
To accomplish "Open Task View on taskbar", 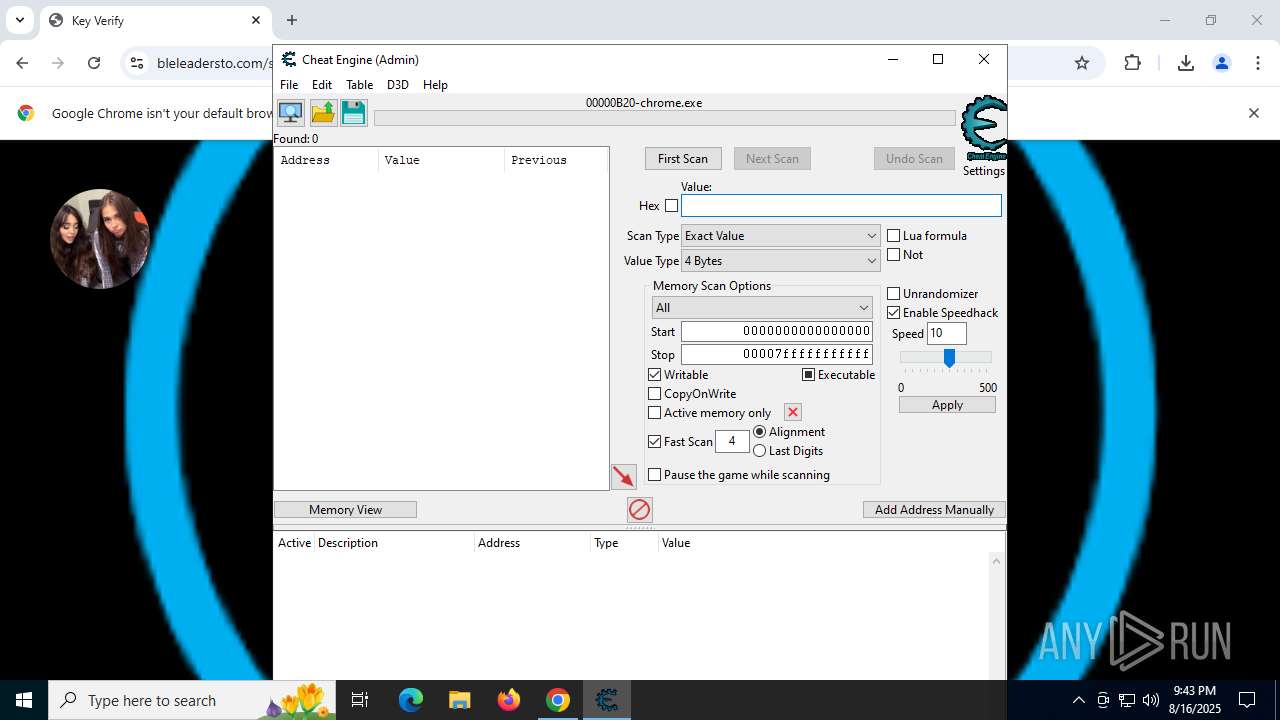I will pyautogui.click(x=360, y=700).
